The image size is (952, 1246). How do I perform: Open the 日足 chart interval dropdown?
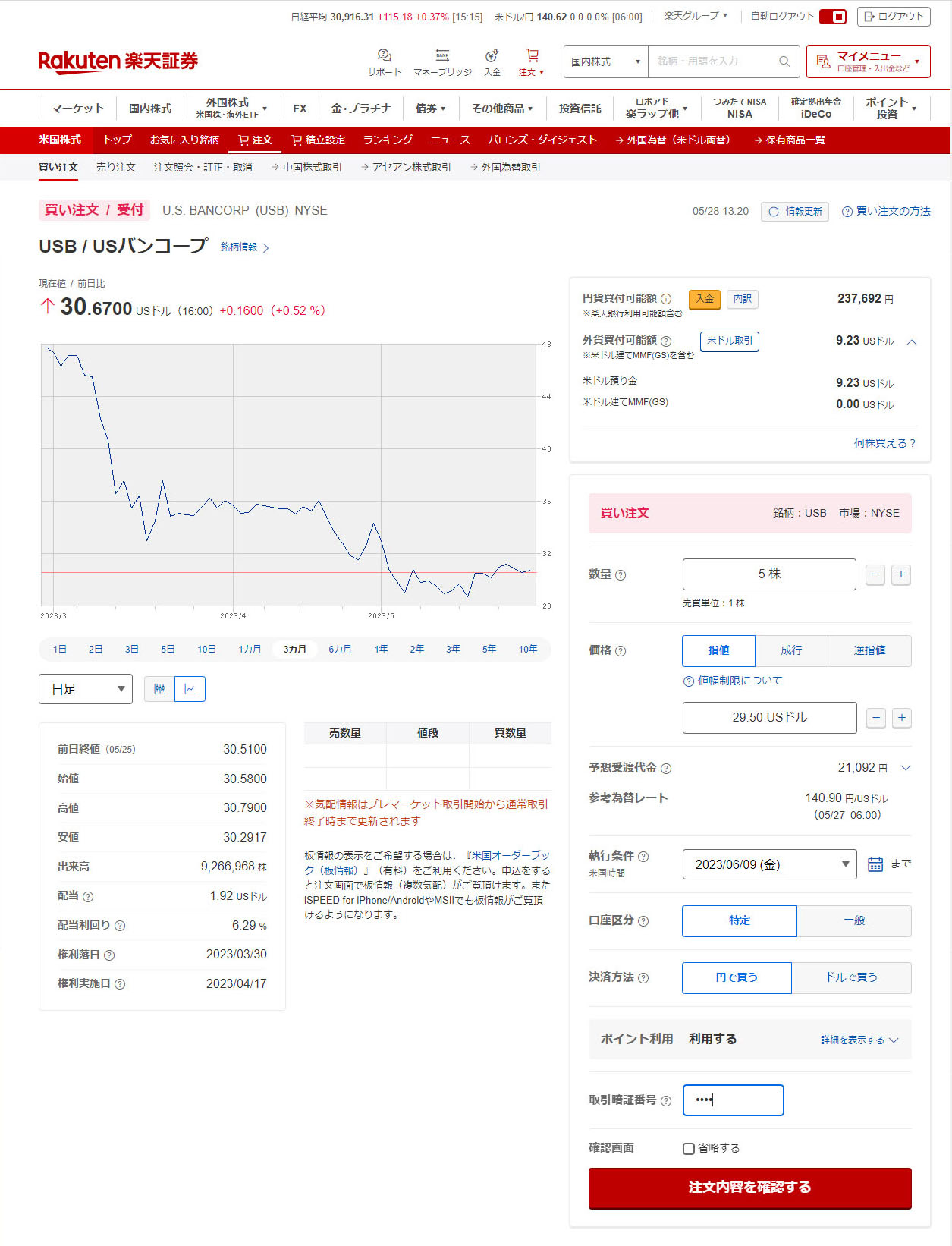[86, 689]
